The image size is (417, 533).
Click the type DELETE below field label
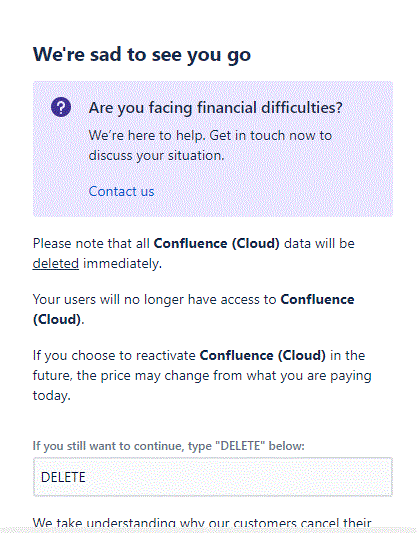pyautogui.click(x=169, y=446)
